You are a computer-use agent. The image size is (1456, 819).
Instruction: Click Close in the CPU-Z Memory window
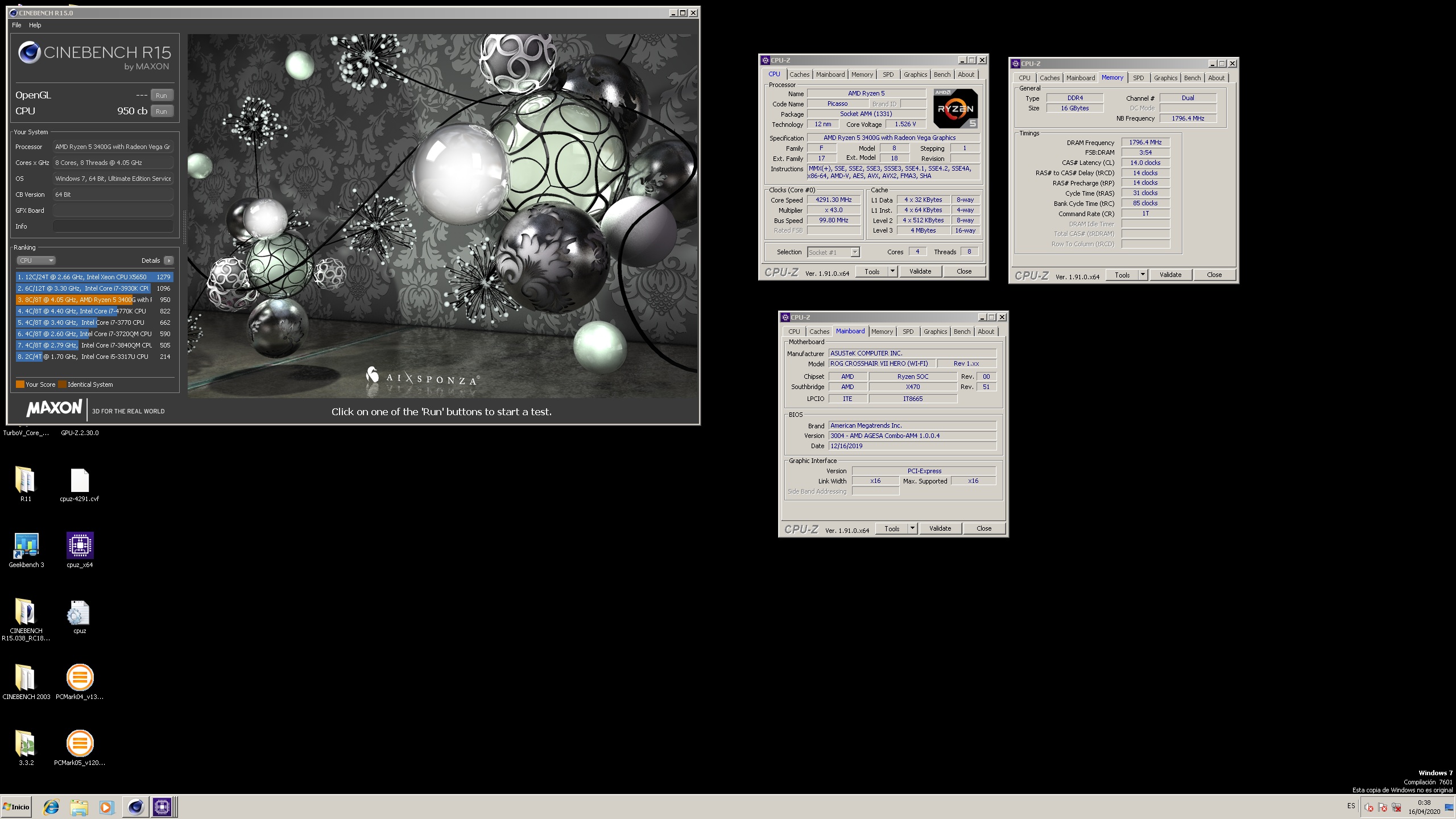[1214, 275]
